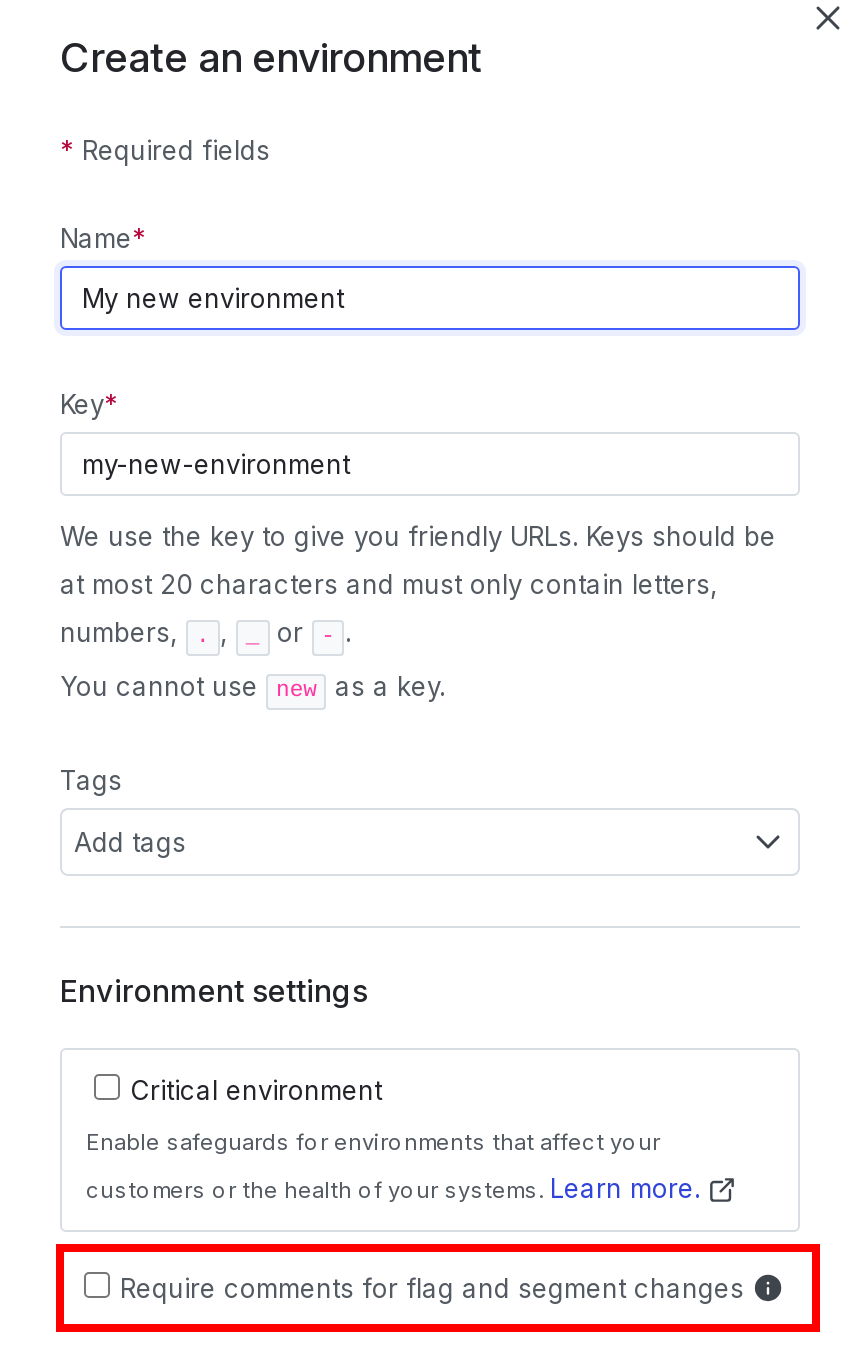Check Require comments for flag and segment changes
The width and height of the screenshot is (860, 1346).
click(x=97, y=1285)
